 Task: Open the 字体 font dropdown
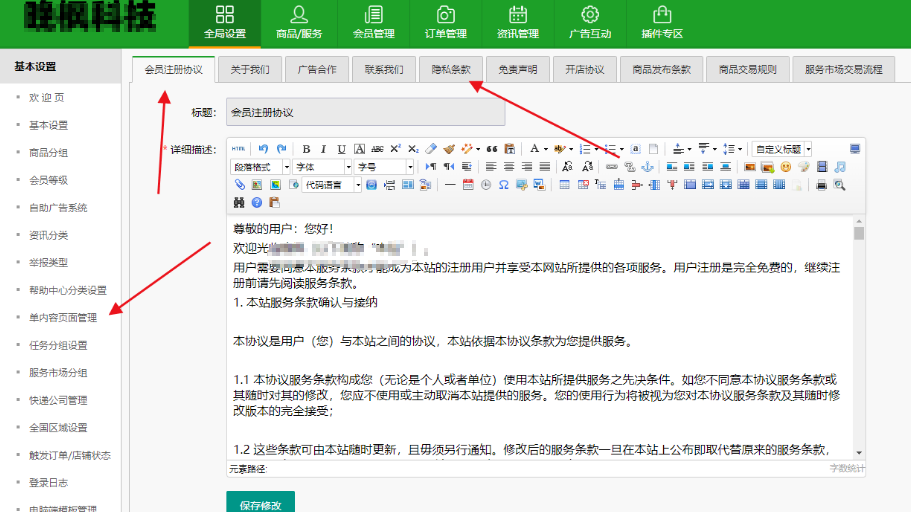(x=322, y=167)
